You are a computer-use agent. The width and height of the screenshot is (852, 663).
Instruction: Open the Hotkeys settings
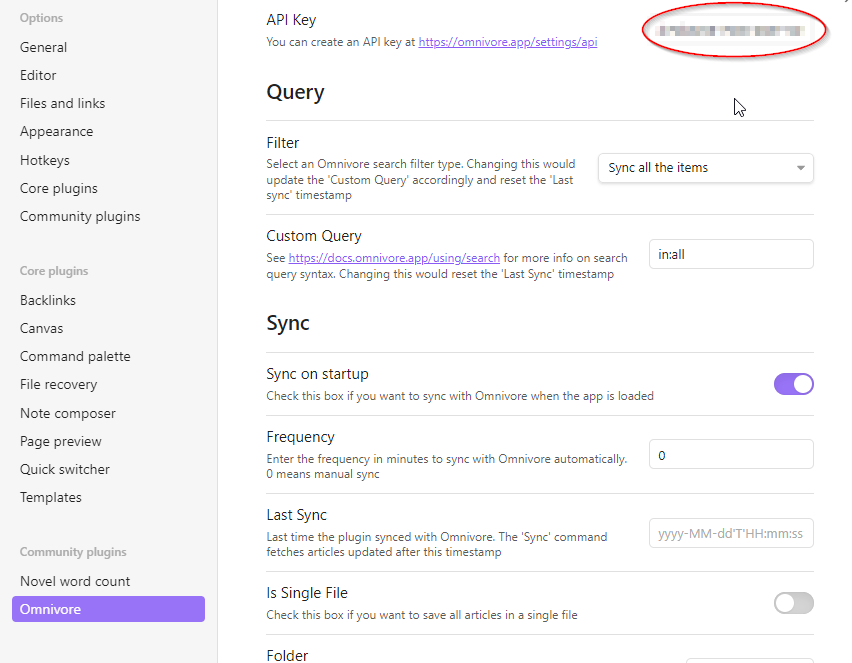[45, 160]
